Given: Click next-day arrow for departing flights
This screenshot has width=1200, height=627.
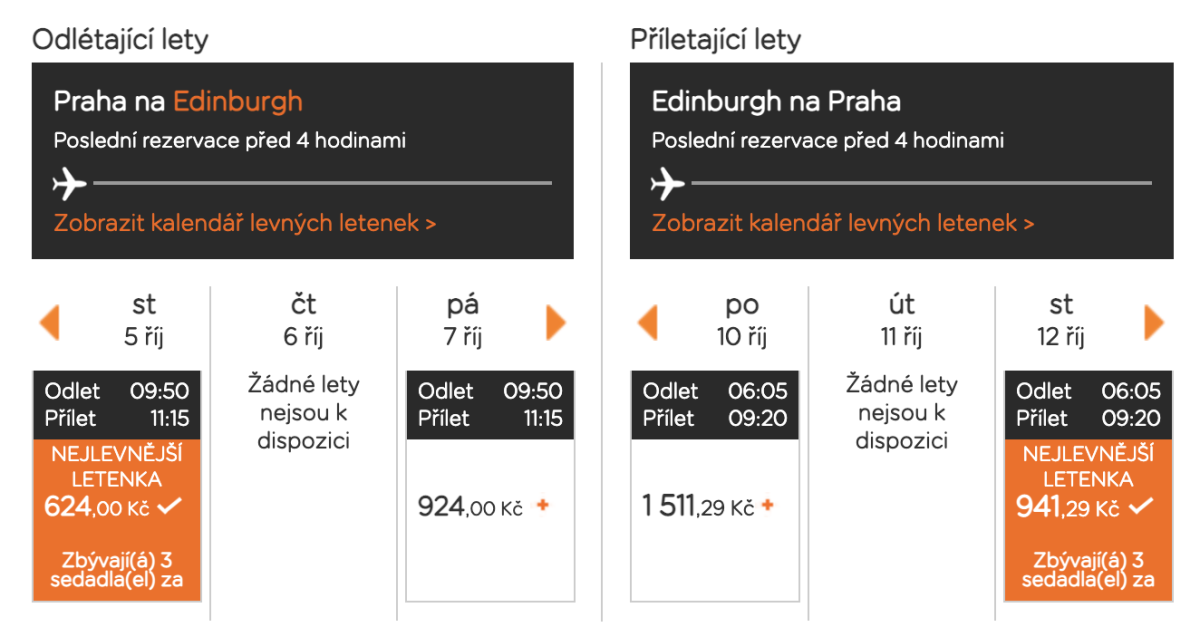Looking at the screenshot, I should coord(556,322).
